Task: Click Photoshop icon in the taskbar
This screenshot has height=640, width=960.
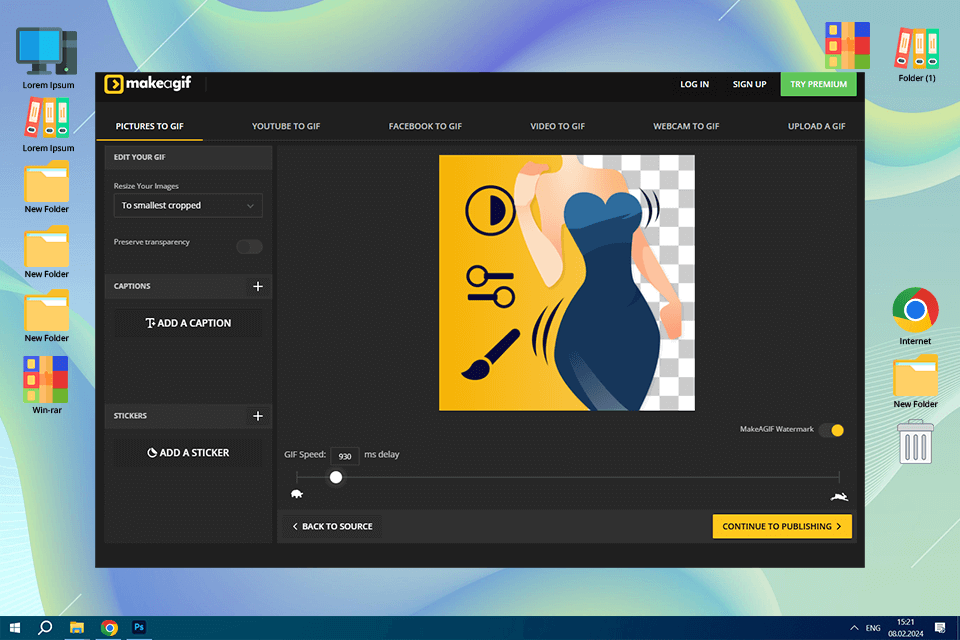Action: pyautogui.click(x=139, y=628)
